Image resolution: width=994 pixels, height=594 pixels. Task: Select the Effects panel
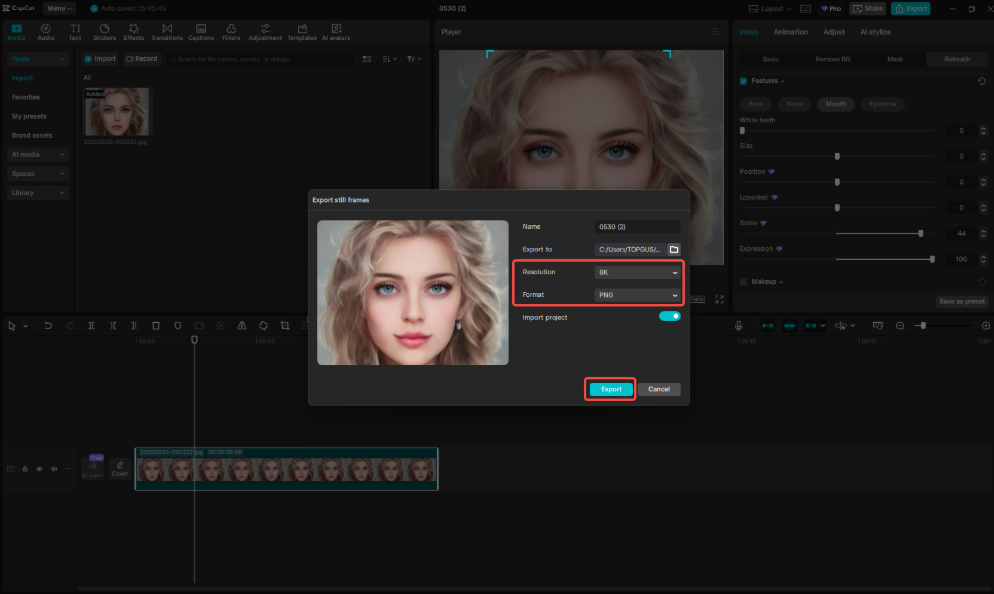133,31
